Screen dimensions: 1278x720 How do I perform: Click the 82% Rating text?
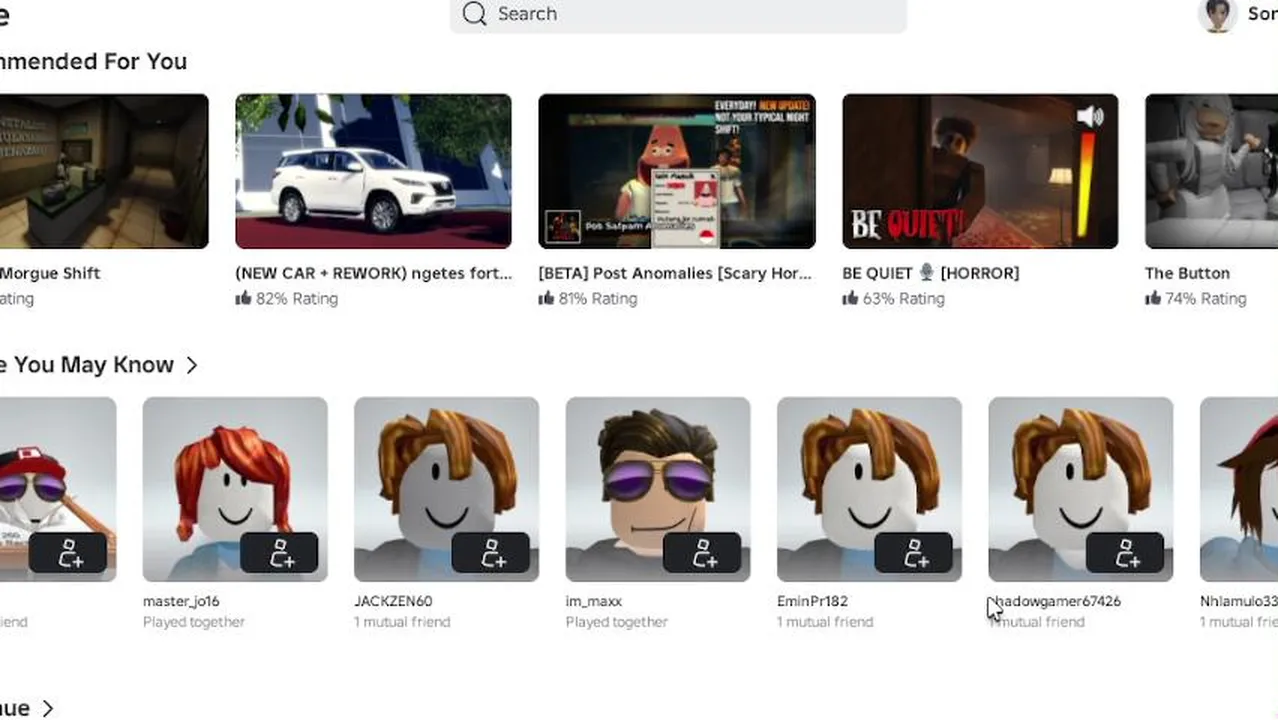pyautogui.click(x=297, y=298)
